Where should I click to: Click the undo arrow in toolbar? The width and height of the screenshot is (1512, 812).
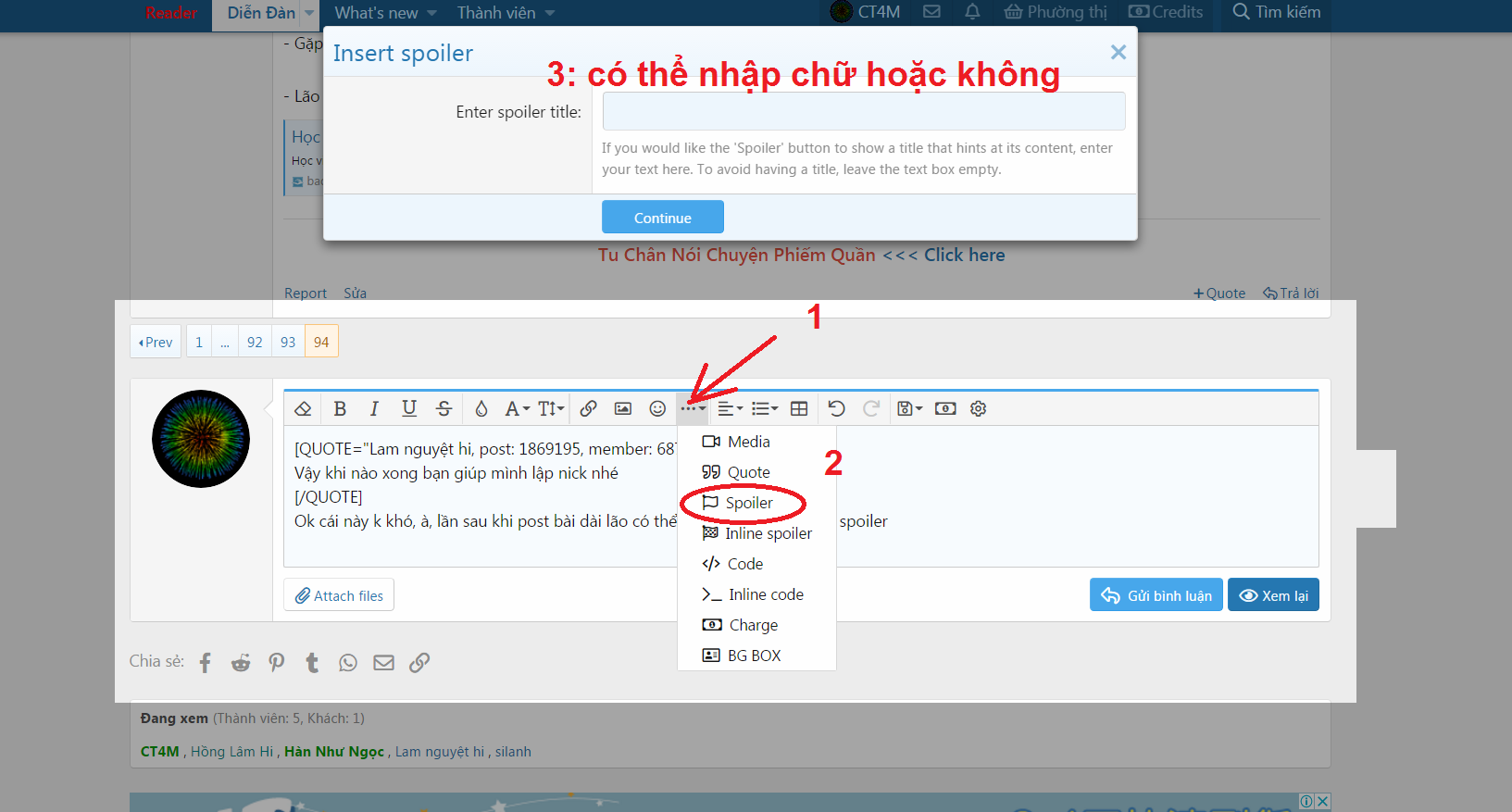(x=836, y=408)
